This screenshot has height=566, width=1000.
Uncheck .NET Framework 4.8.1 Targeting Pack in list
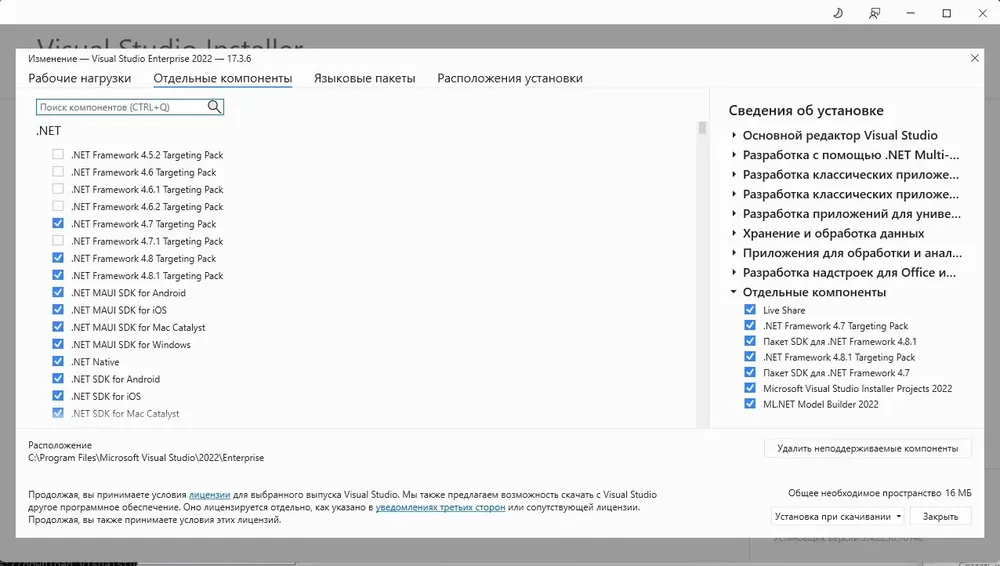(58, 275)
